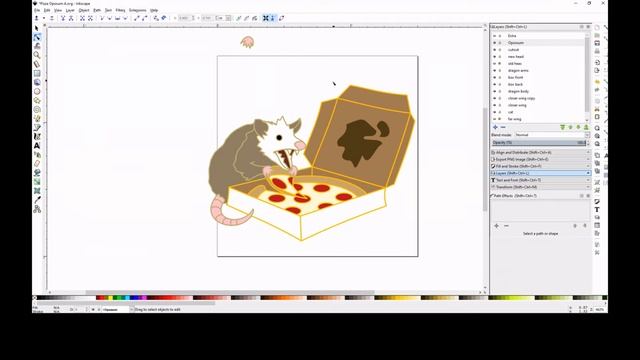640x360 pixels.
Task: Open the File menu
Action: pyautogui.click(x=37, y=10)
